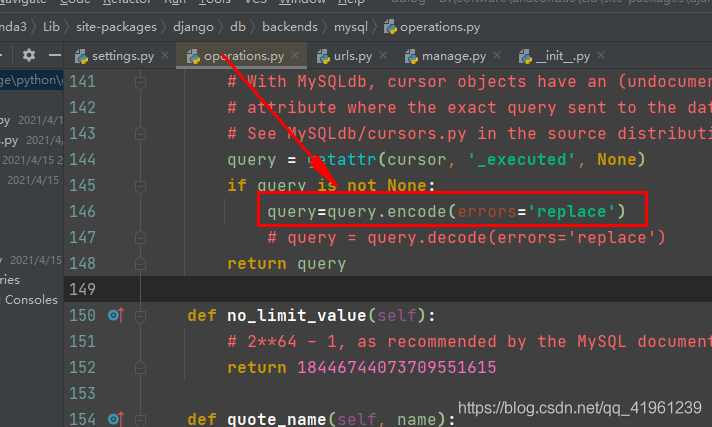Close the __init__.py tab
Viewport: 712px width, 427px height.
click(601, 55)
